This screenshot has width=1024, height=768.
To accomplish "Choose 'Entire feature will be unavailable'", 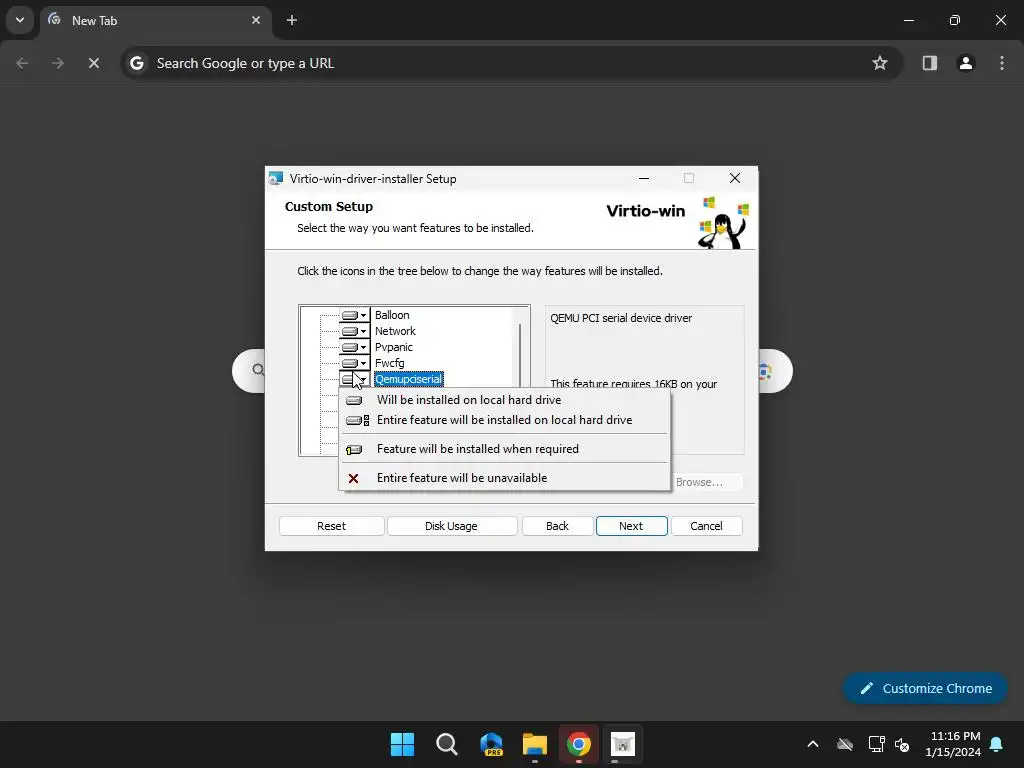I will coord(505,478).
